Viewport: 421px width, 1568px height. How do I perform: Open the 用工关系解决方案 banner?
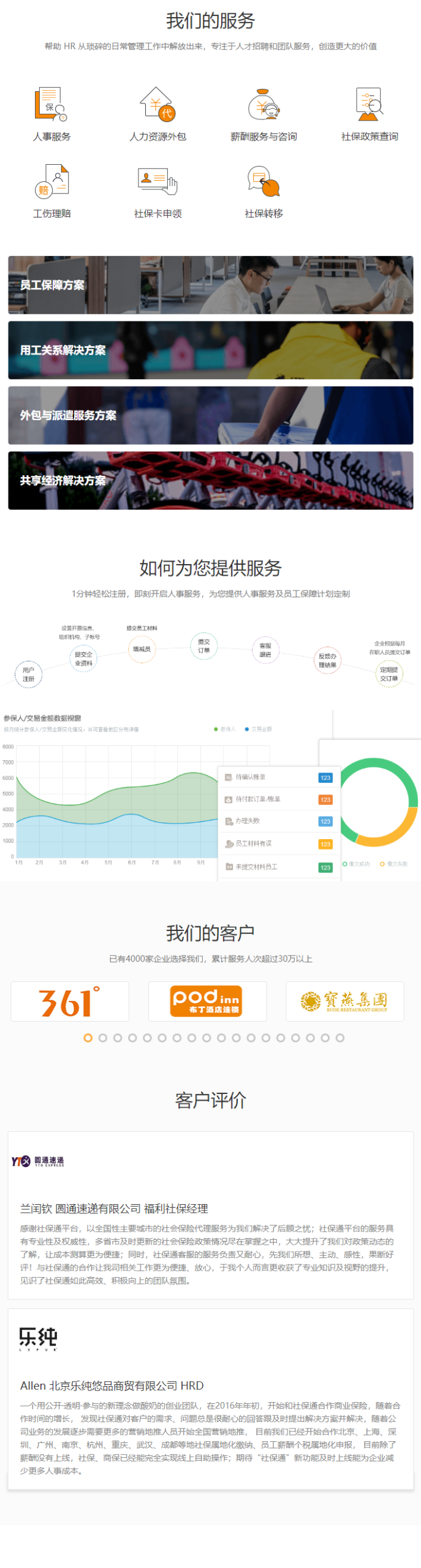[x=210, y=350]
